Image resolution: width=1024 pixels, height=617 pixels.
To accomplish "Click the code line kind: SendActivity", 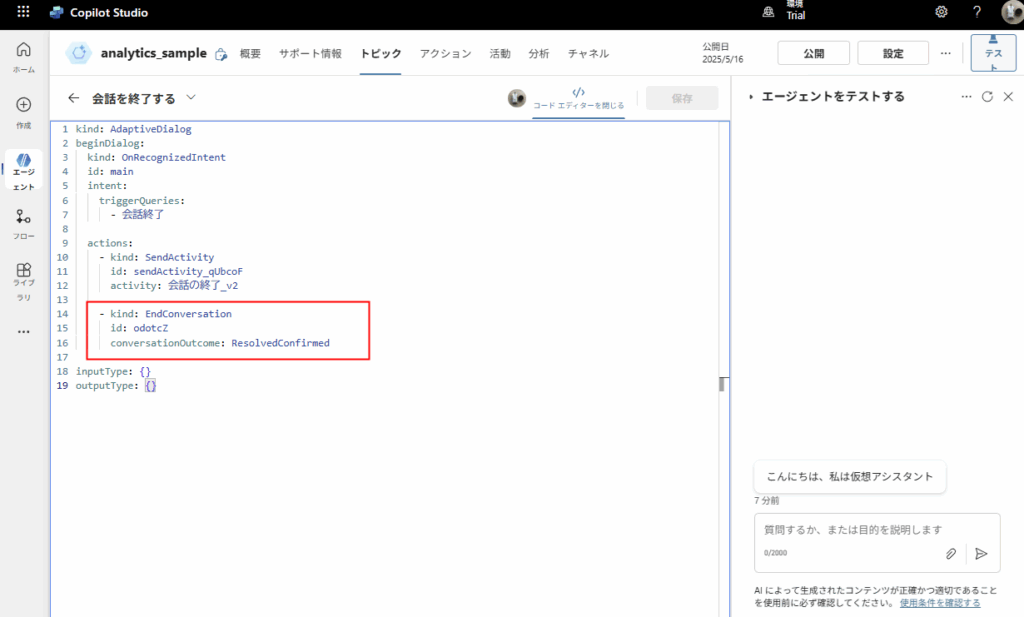I will click(161, 257).
